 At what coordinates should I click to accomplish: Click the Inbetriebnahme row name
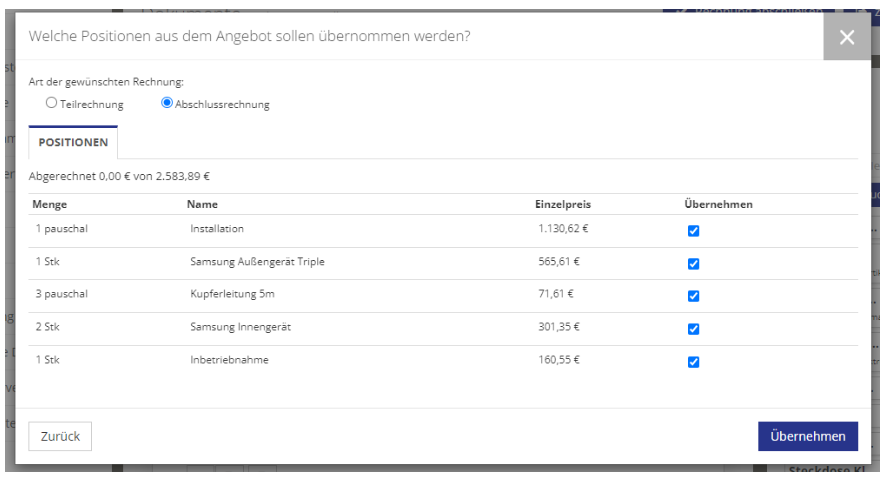[230, 360]
